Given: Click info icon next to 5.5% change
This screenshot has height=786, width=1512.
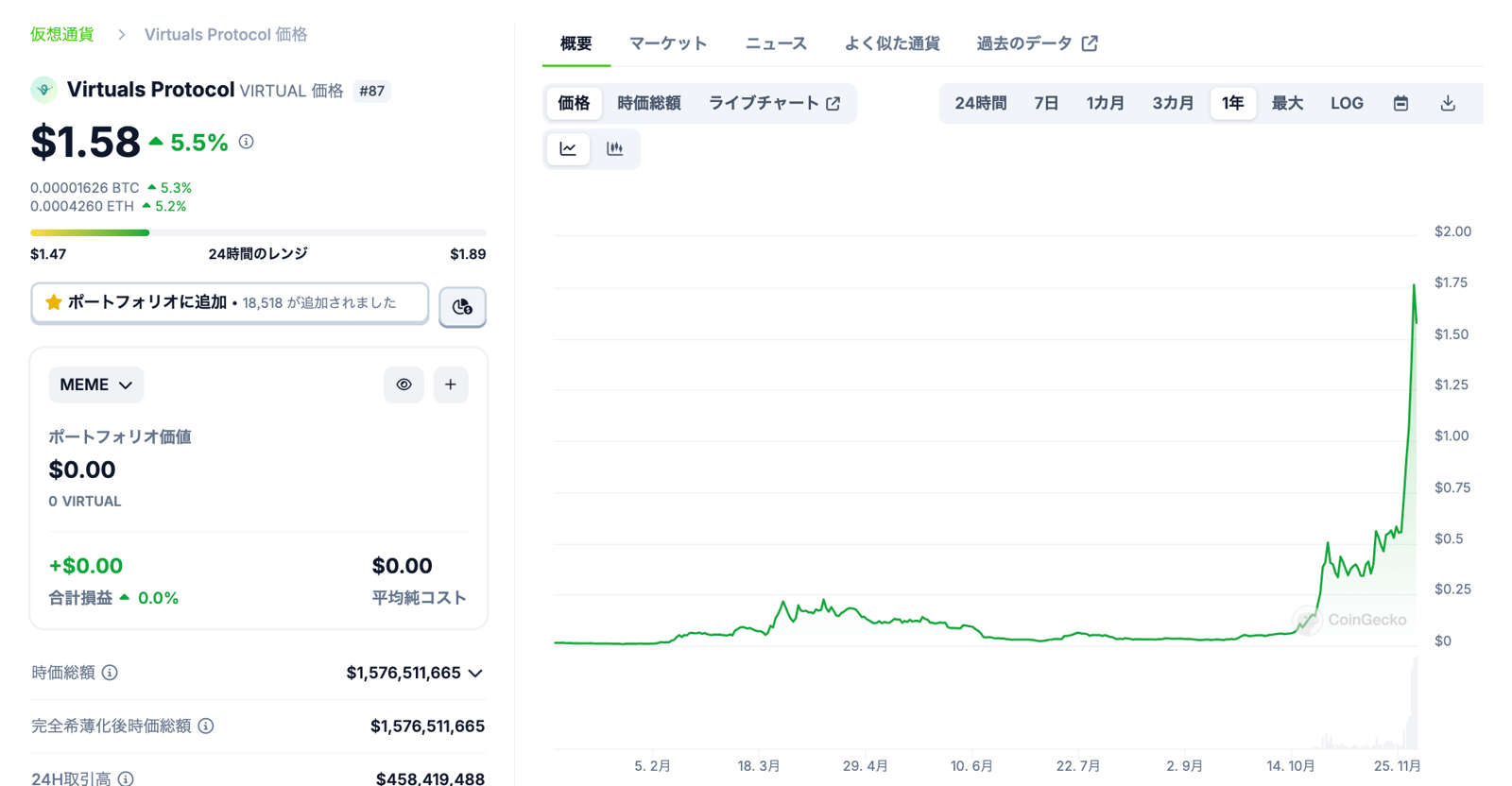Looking at the screenshot, I should [x=247, y=142].
